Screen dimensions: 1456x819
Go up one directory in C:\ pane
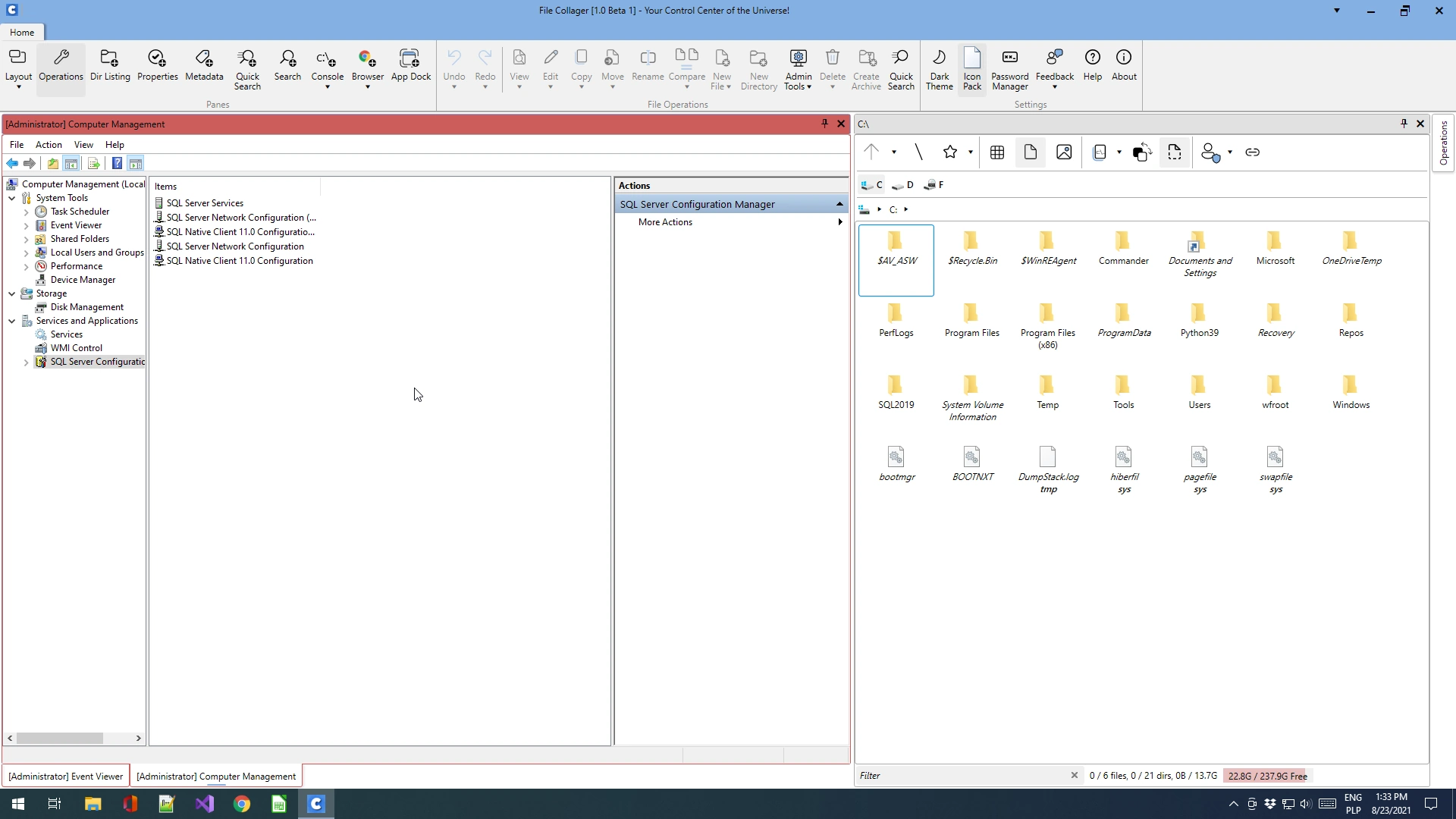[871, 152]
